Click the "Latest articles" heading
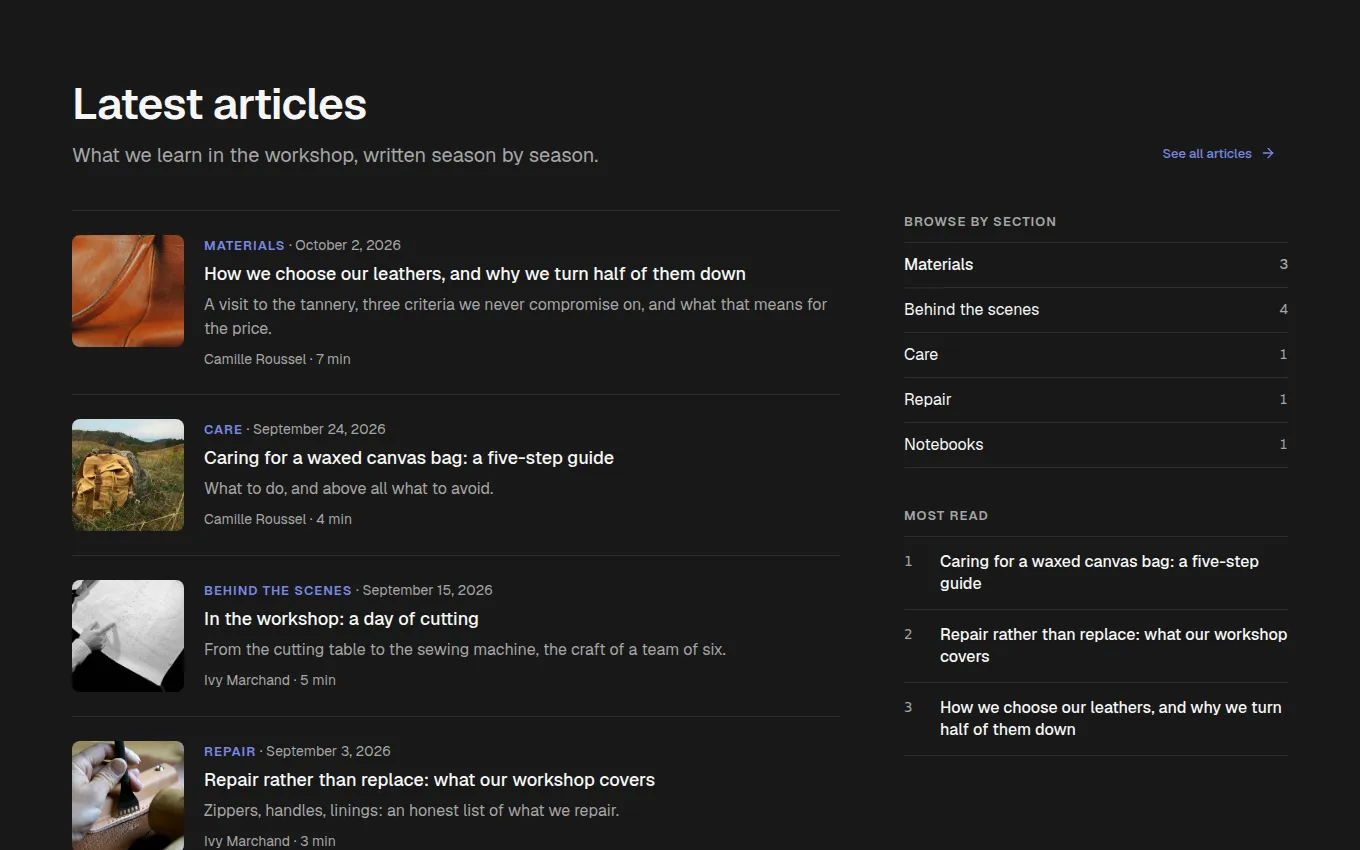 tap(220, 104)
